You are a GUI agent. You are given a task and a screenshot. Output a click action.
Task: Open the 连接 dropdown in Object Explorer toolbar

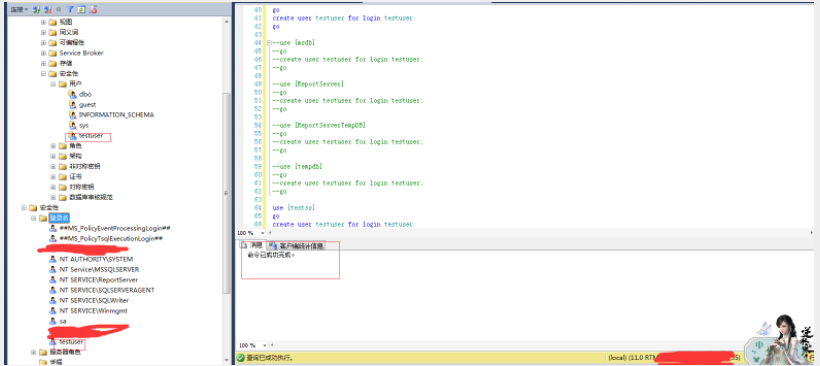pos(19,9)
